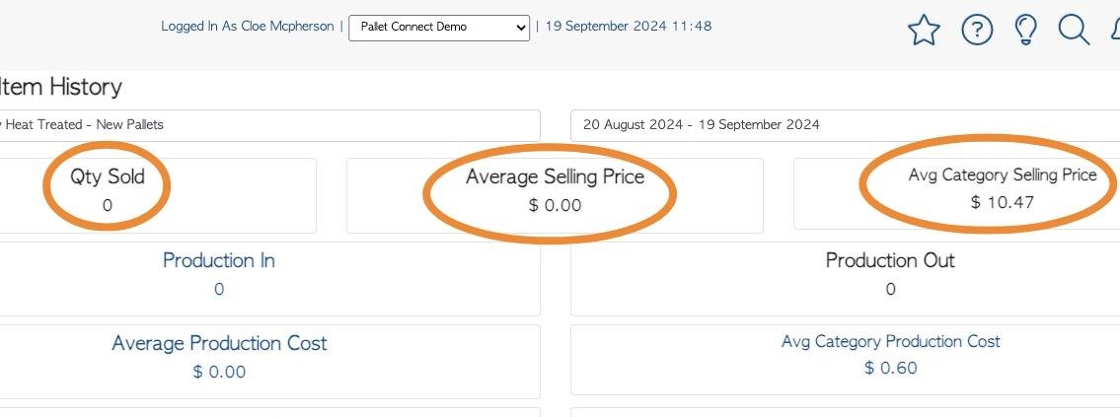Click the Item History heading
The width and height of the screenshot is (1120, 417).
(x=61, y=87)
